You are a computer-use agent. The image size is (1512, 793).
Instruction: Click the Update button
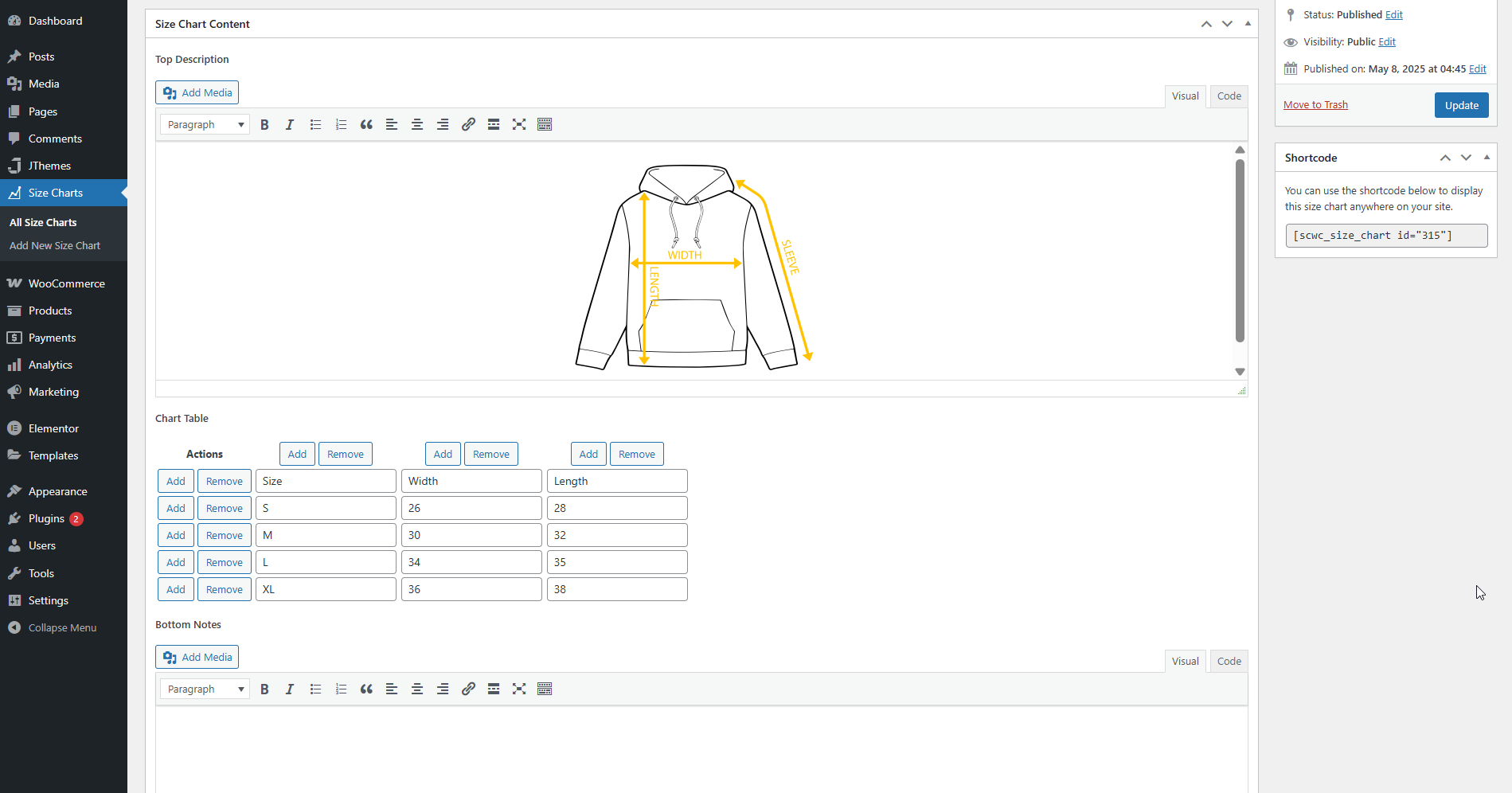pyautogui.click(x=1460, y=104)
